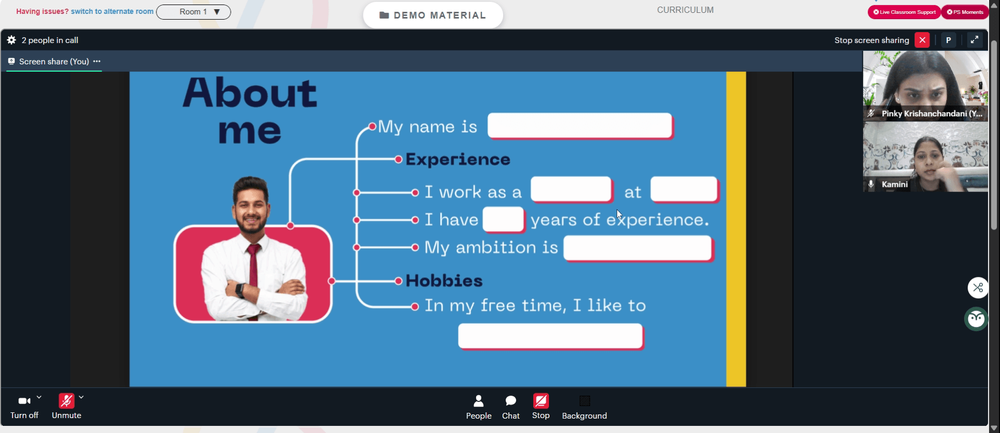The image size is (1000, 433).
Task: Click the name field on slide
Action: click(x=580, y=126)
